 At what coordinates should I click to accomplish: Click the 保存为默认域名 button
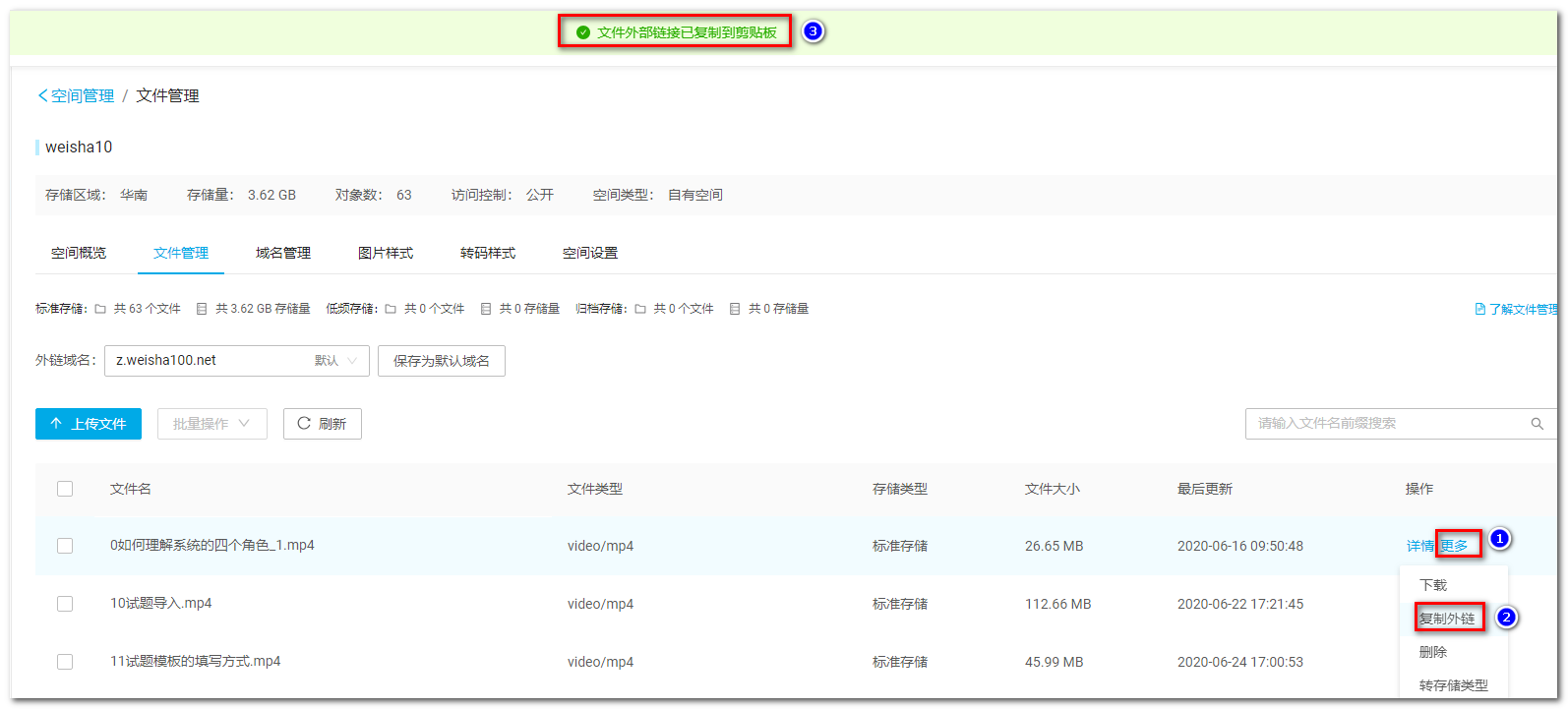pos(441,361)
